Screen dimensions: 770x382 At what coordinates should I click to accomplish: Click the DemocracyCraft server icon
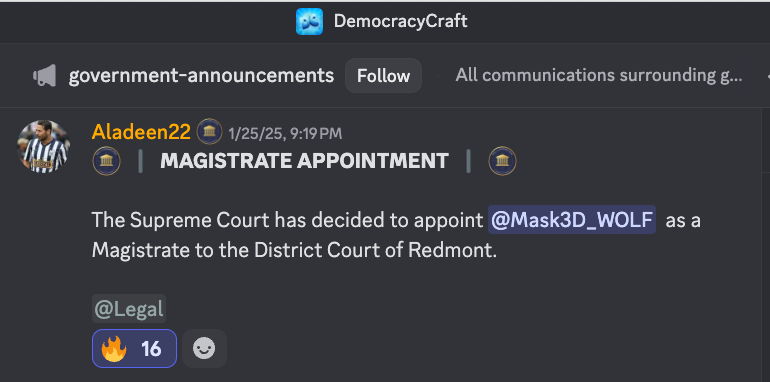309,22
